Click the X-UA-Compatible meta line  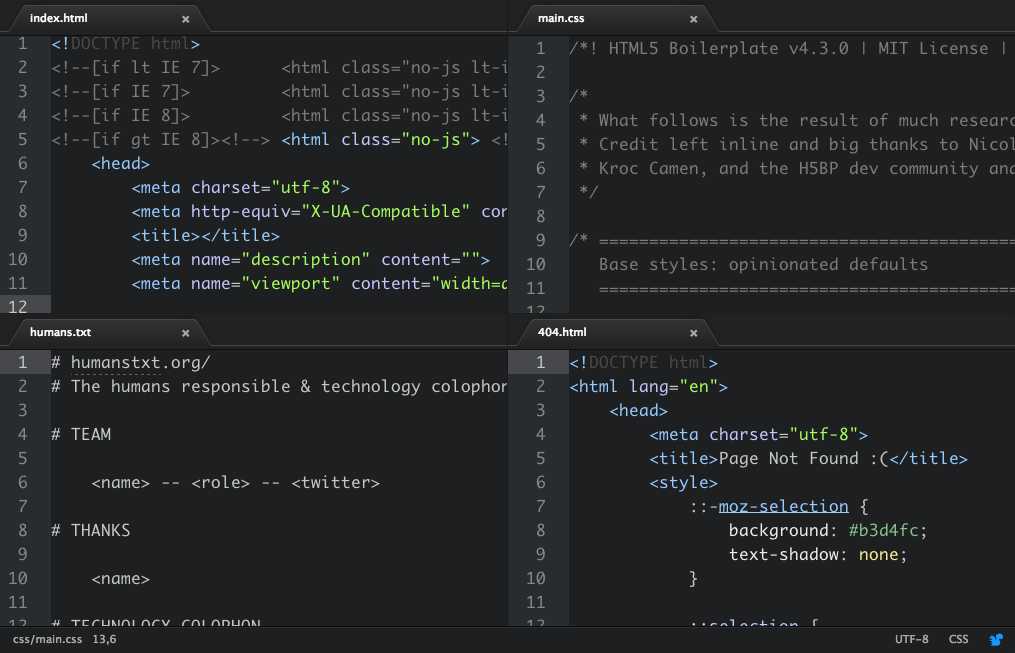click(320, 212)
